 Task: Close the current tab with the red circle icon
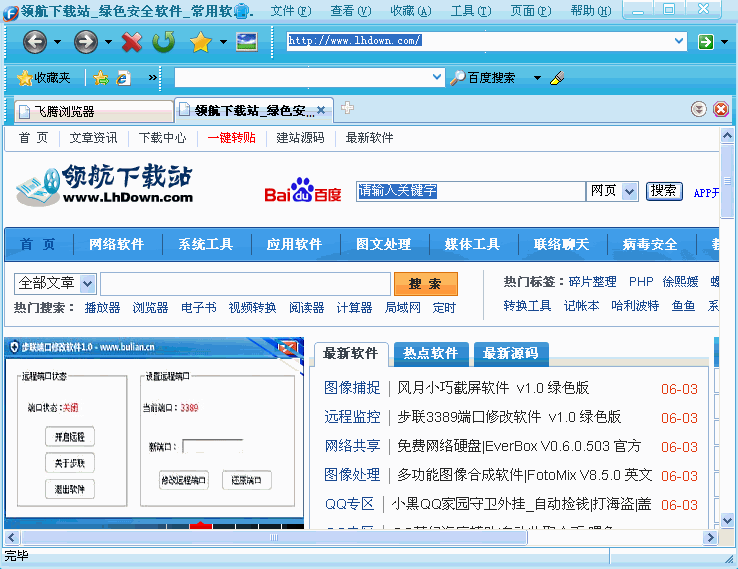(721, 109)
